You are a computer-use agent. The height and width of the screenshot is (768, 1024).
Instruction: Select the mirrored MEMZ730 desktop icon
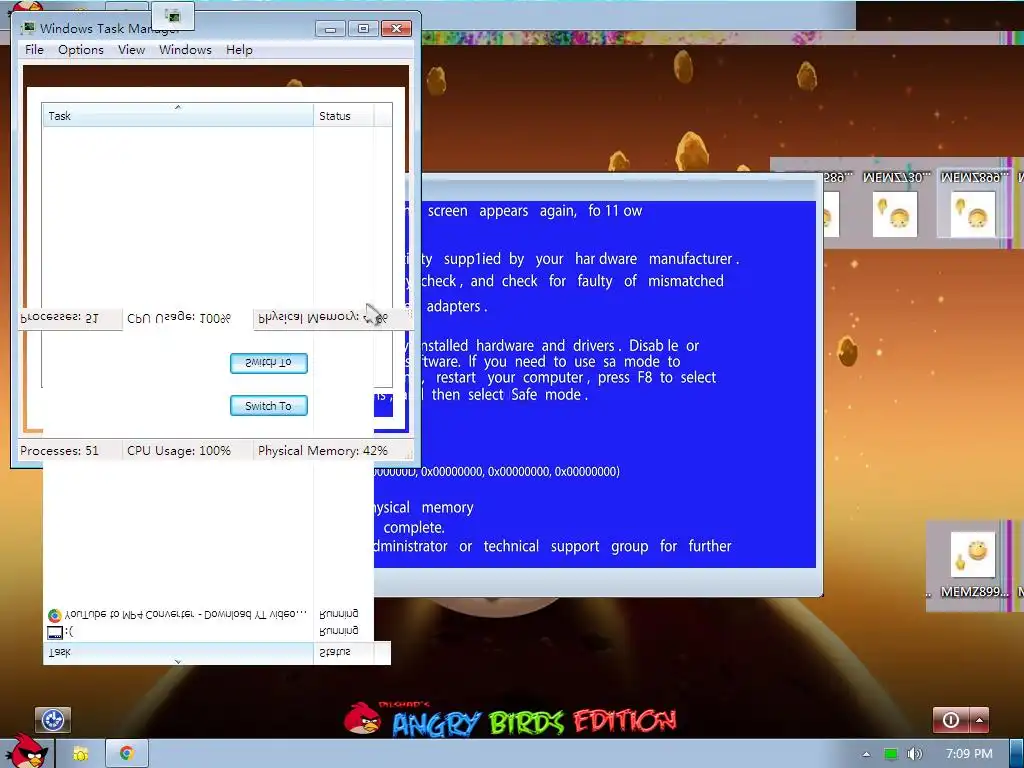(895, 204)
